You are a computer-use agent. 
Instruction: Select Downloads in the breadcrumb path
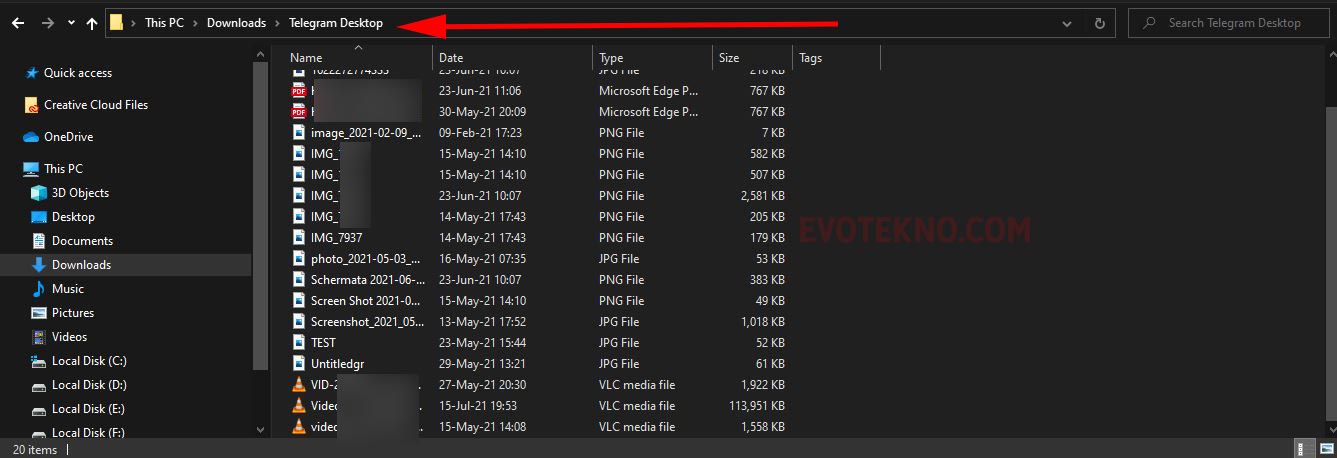(x=236, y=23)
